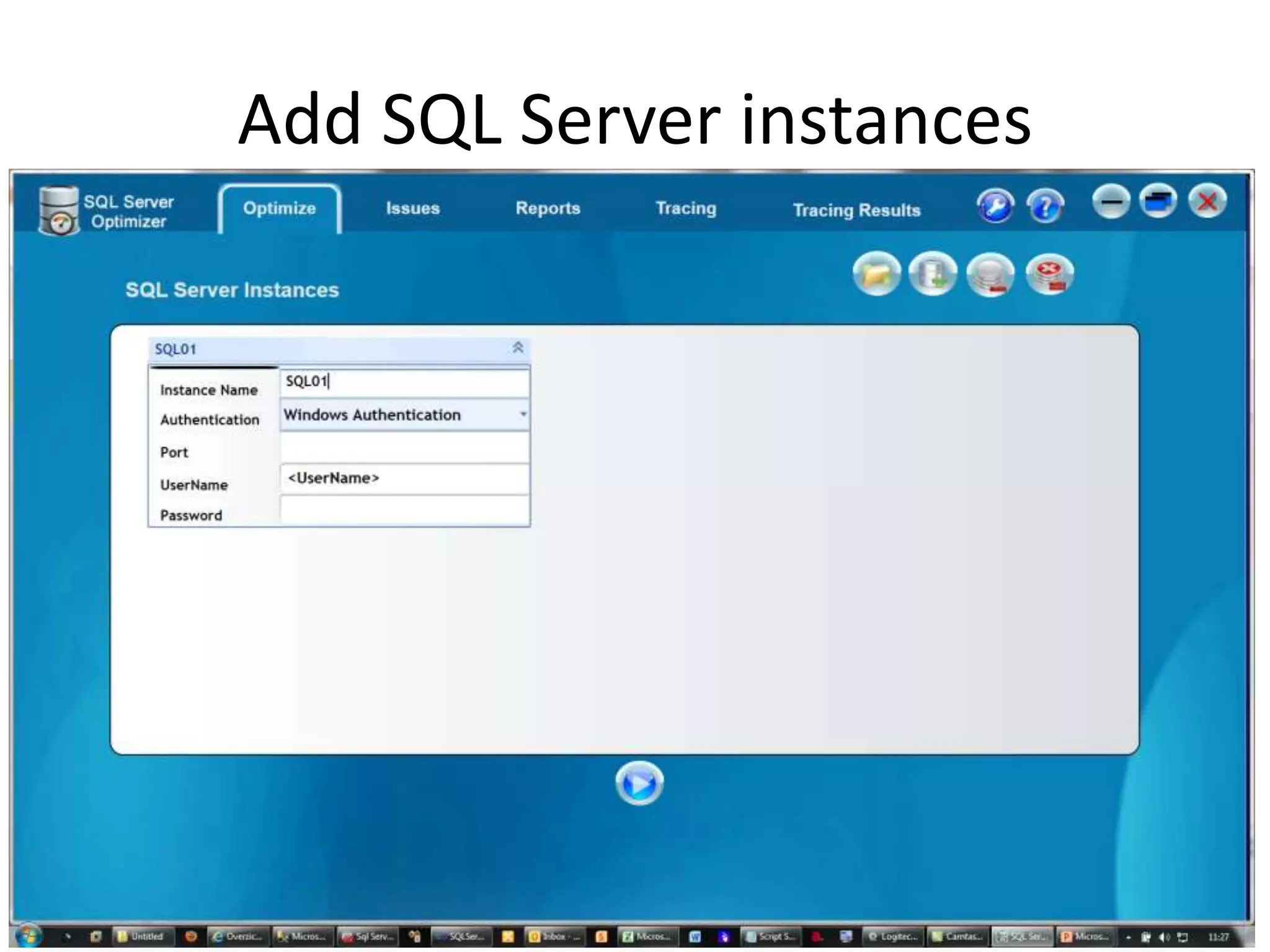Click the yellow folder open icon
Screen dimensions: 1270x952
[x=876, y=273]
